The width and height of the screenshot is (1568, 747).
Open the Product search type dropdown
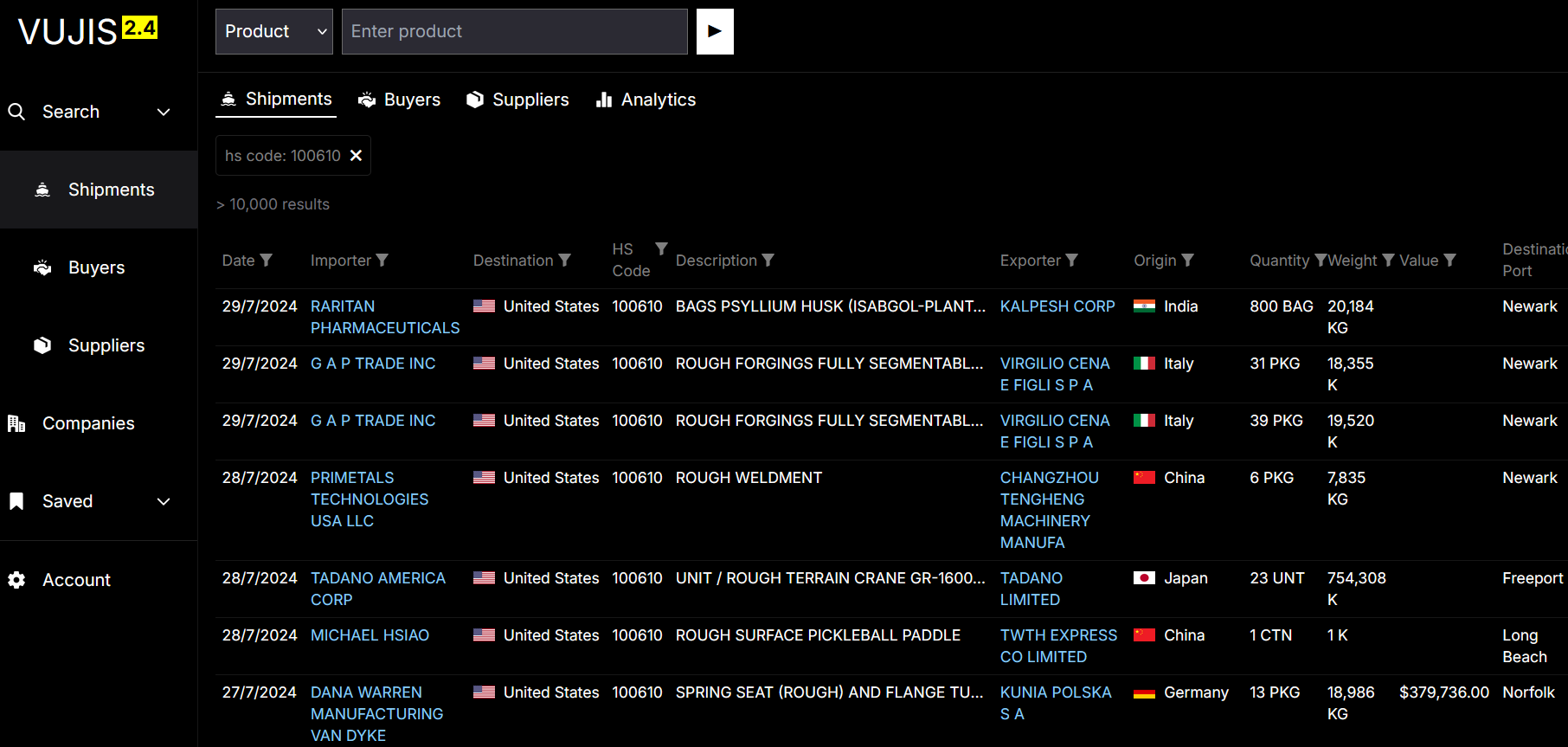[274, 32]
